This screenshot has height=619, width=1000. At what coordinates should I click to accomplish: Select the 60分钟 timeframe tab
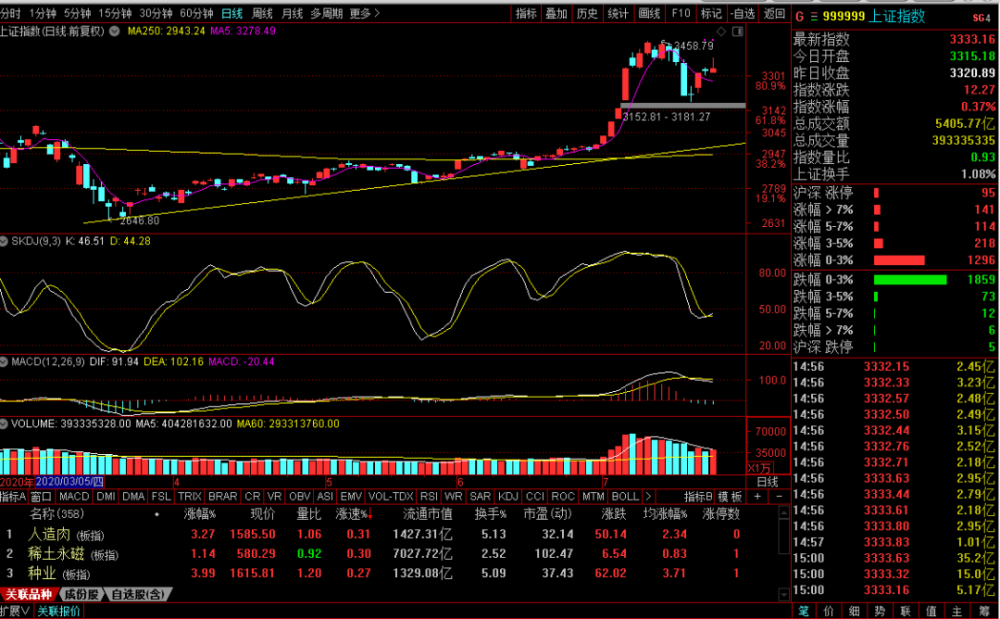tap(196, 13)
